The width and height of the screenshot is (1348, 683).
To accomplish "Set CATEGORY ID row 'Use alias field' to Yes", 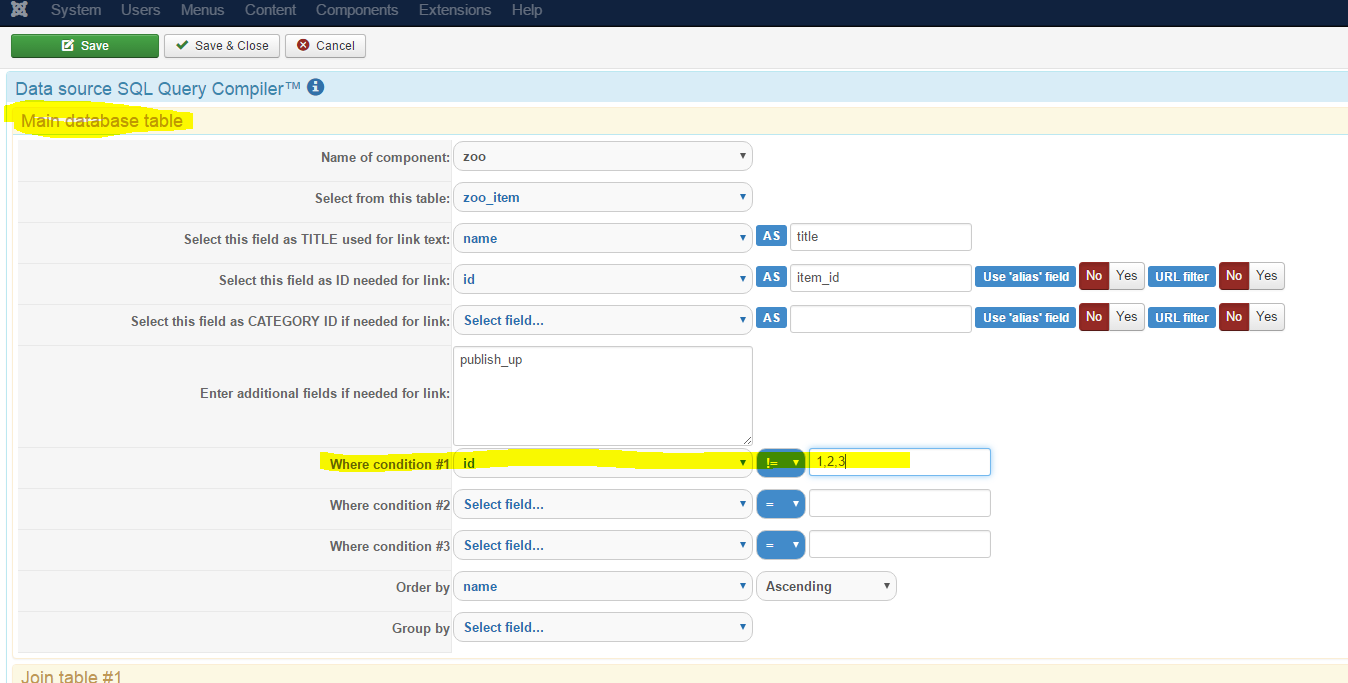I will 1127,317.
